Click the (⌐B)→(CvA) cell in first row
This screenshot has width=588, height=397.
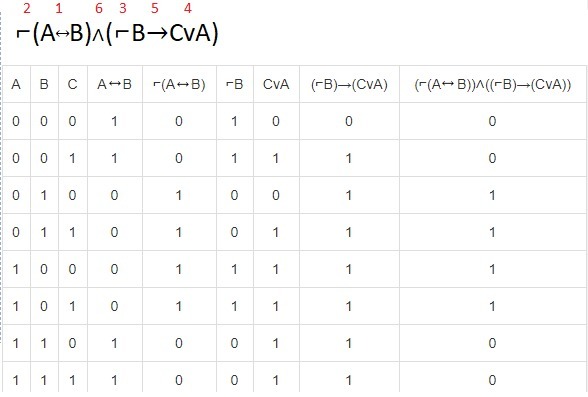[x=349, y=121]
